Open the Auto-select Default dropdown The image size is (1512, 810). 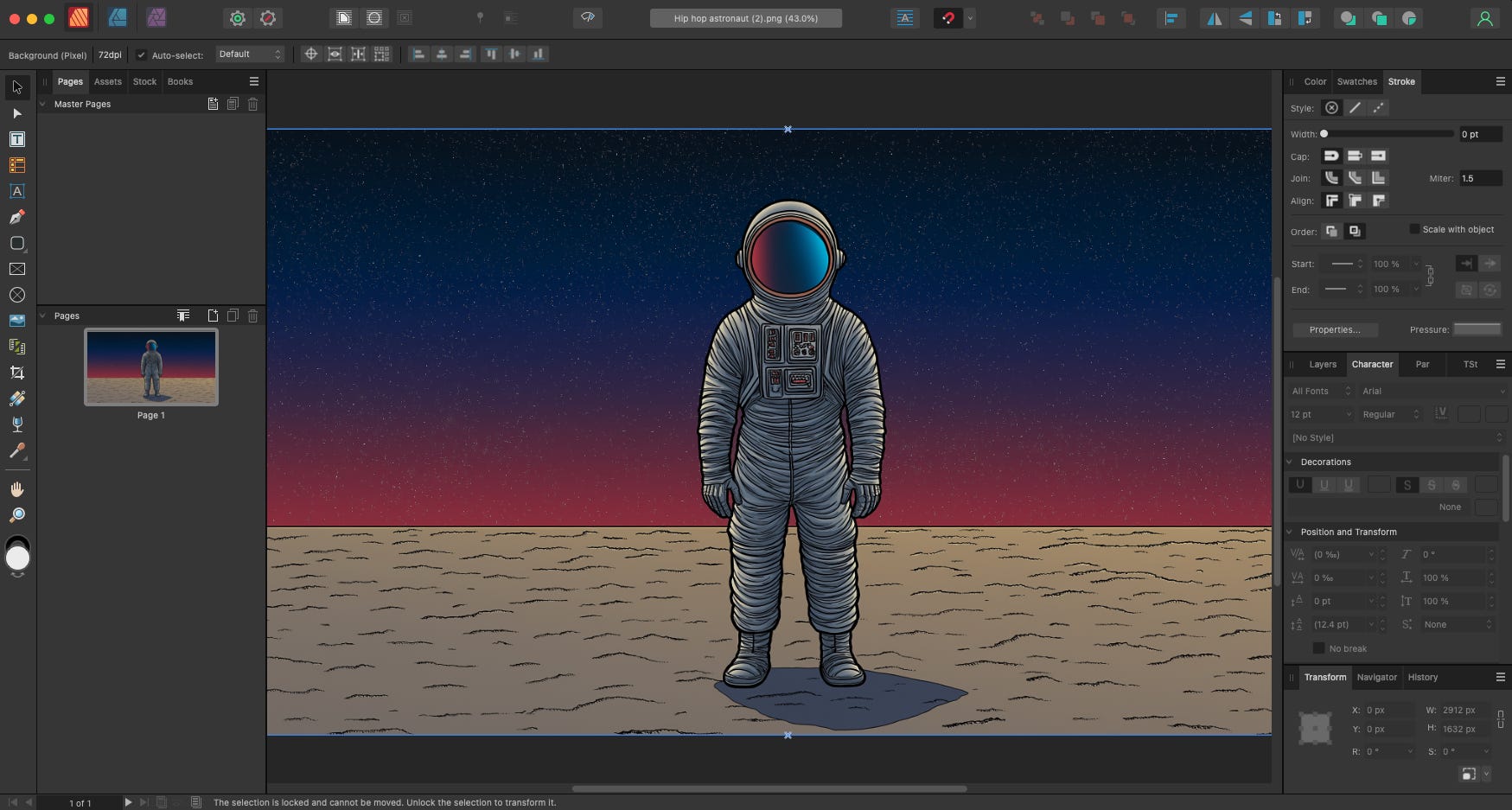click(x=250, y=54)
